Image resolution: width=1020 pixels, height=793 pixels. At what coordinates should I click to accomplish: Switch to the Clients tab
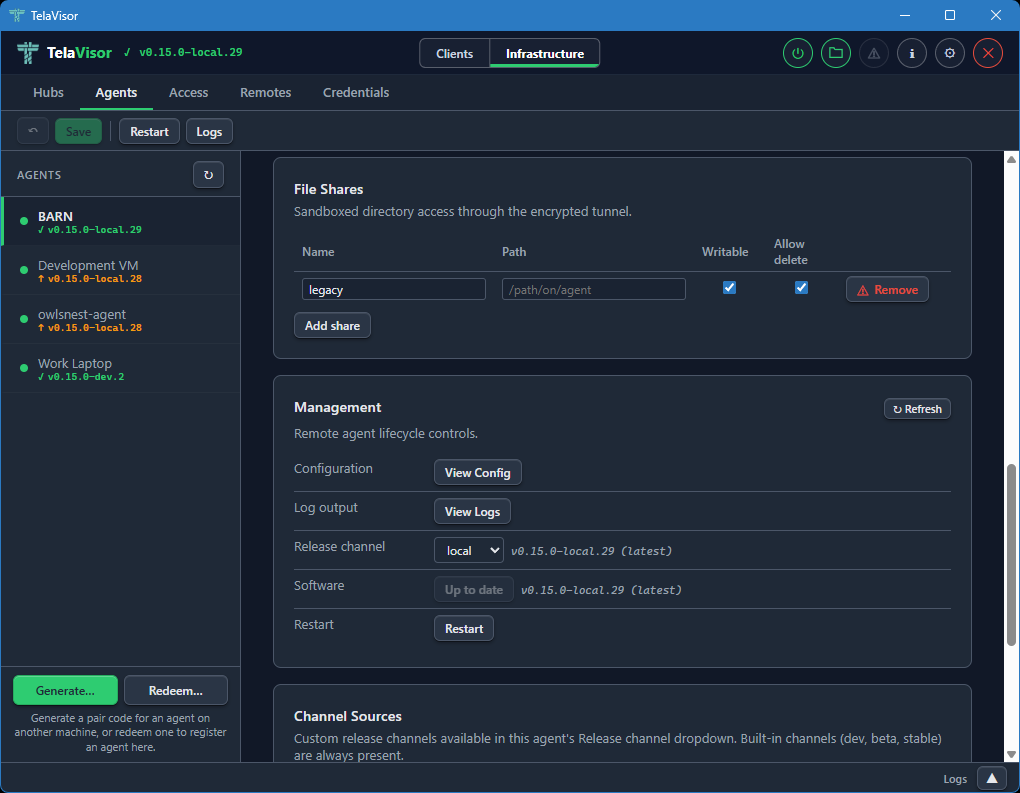click(x=454, y=53)
